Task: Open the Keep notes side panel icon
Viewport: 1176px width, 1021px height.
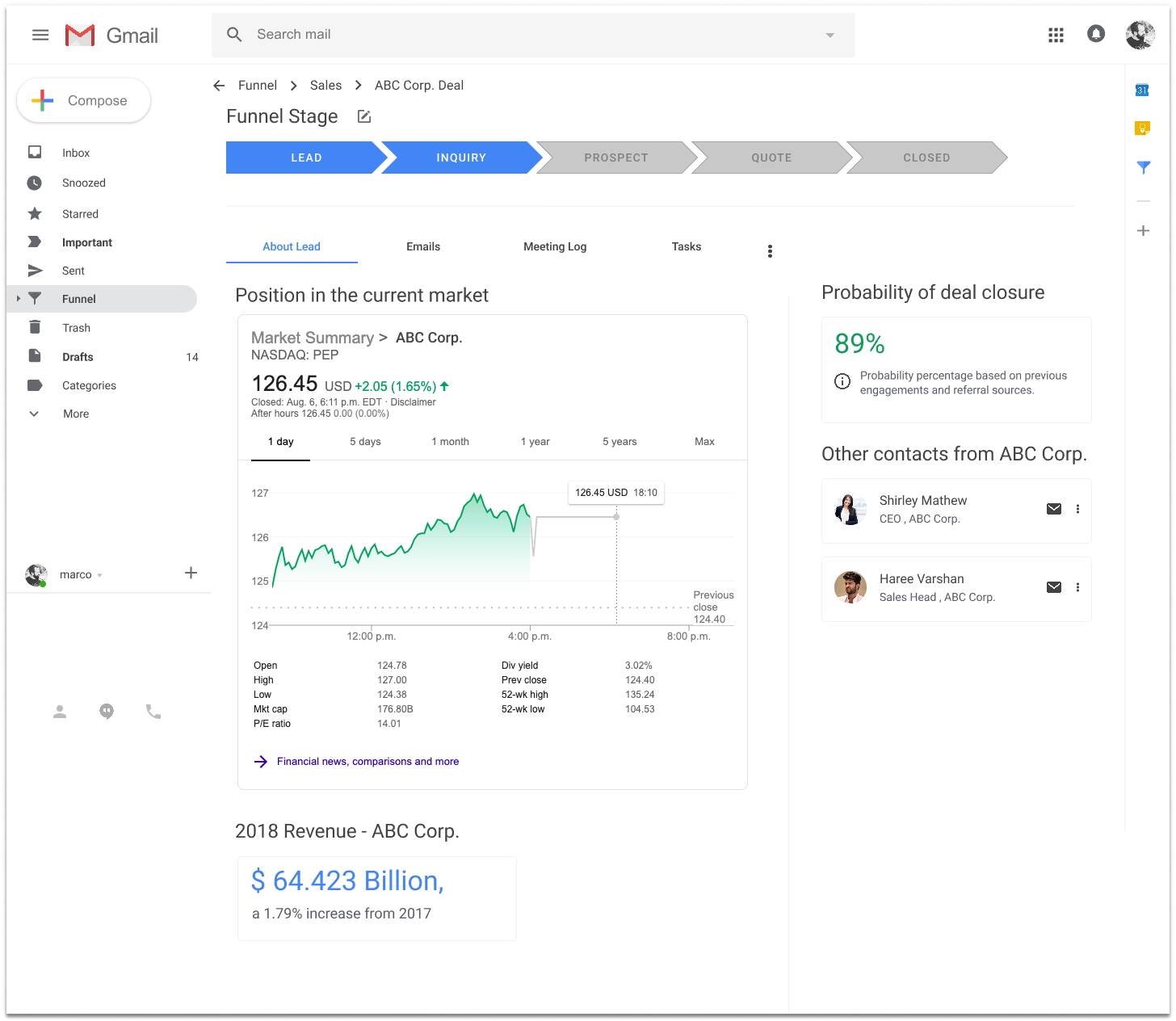Action: pyautogui.click(x=1142, y=128)
